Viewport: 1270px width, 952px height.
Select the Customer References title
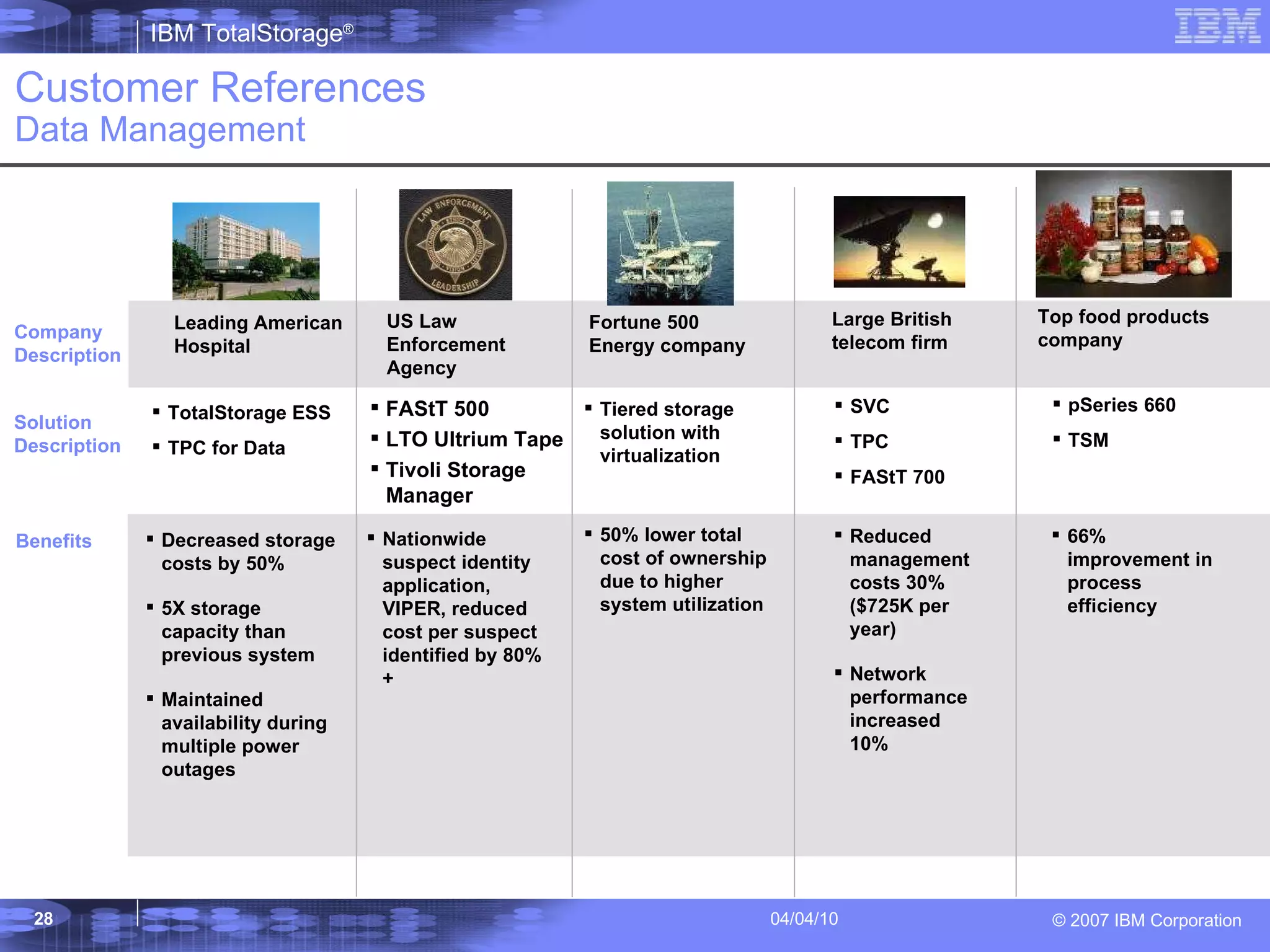tap(220, 87)
